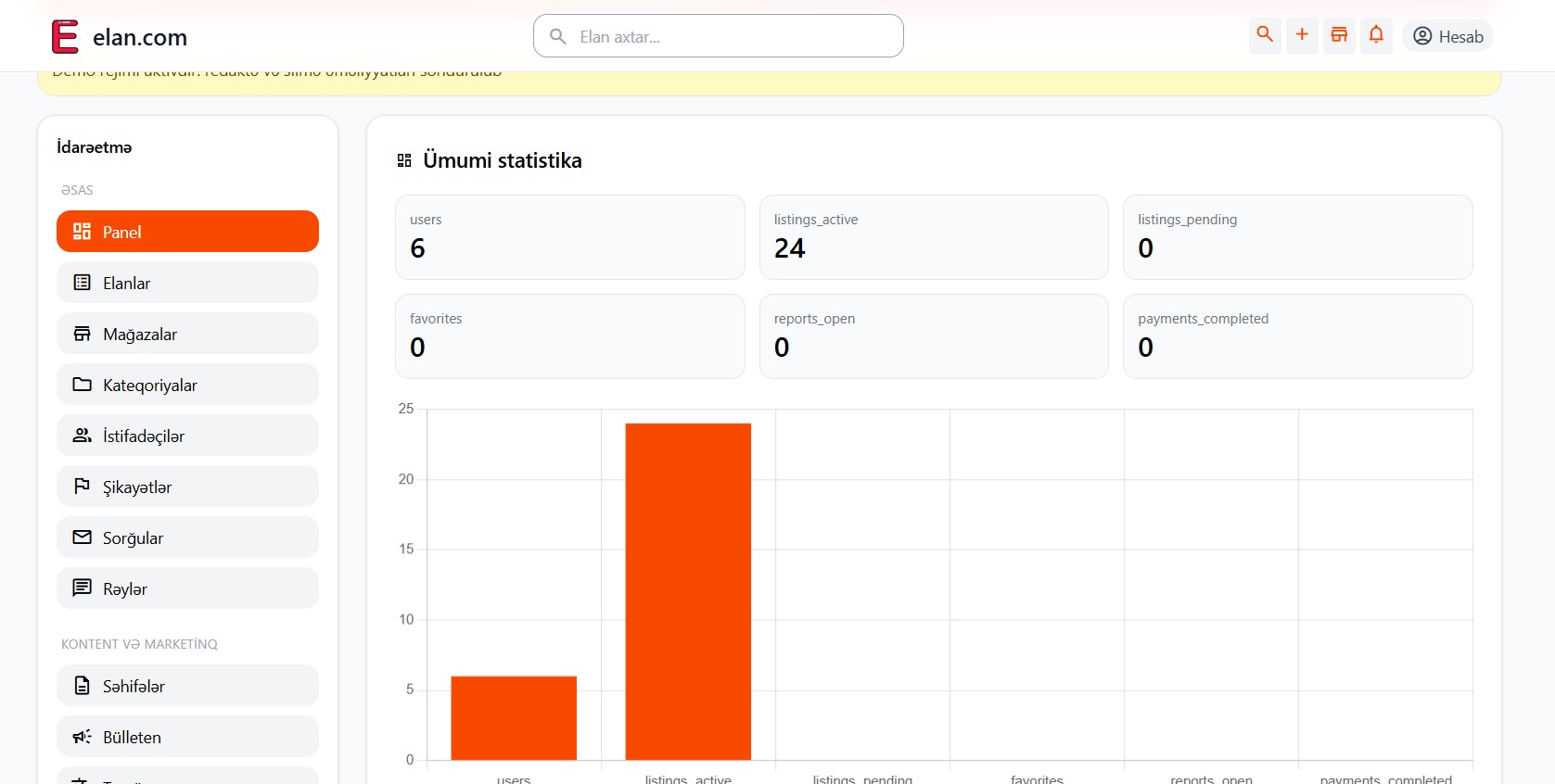
Task: Go to Kateqoriyalar section
Action: click(187, 385)
